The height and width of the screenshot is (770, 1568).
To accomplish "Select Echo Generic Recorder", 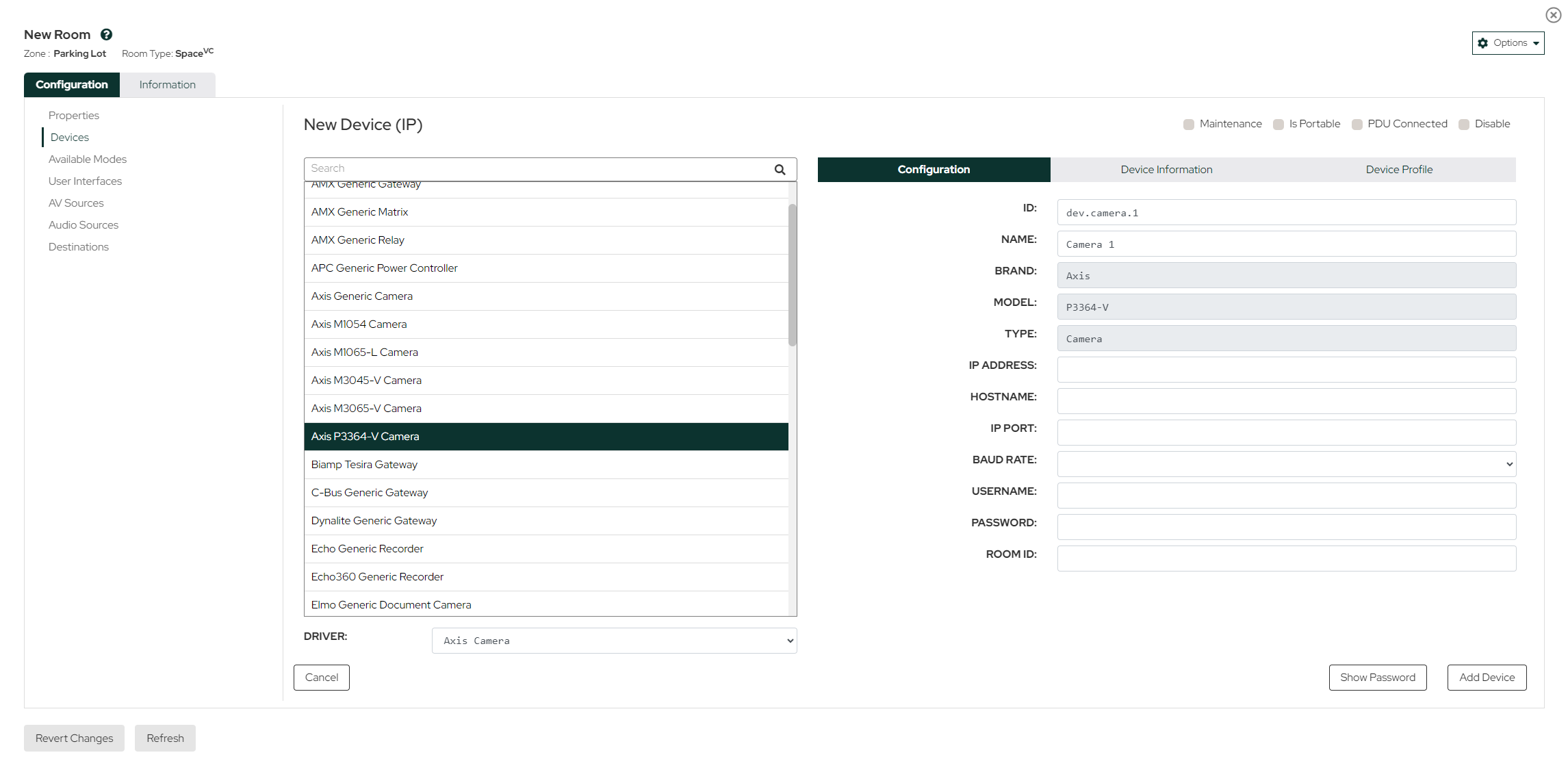I will tap(546, 549).
